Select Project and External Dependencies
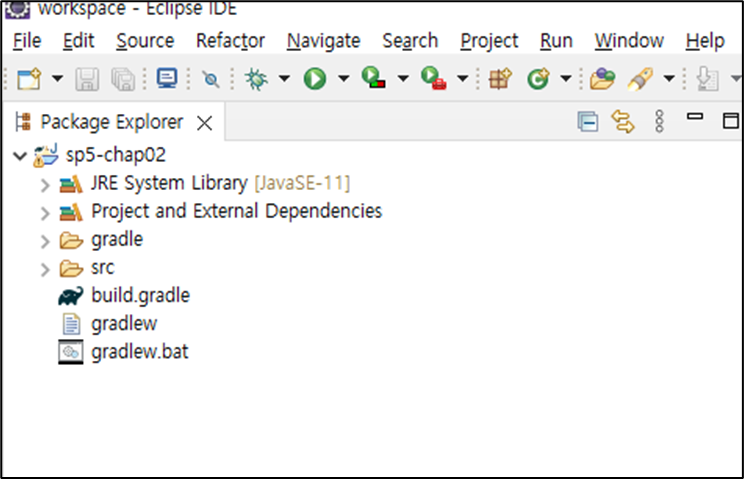This screenshot has height=479, width=744. pyautogui.click(x=236, y=211)
